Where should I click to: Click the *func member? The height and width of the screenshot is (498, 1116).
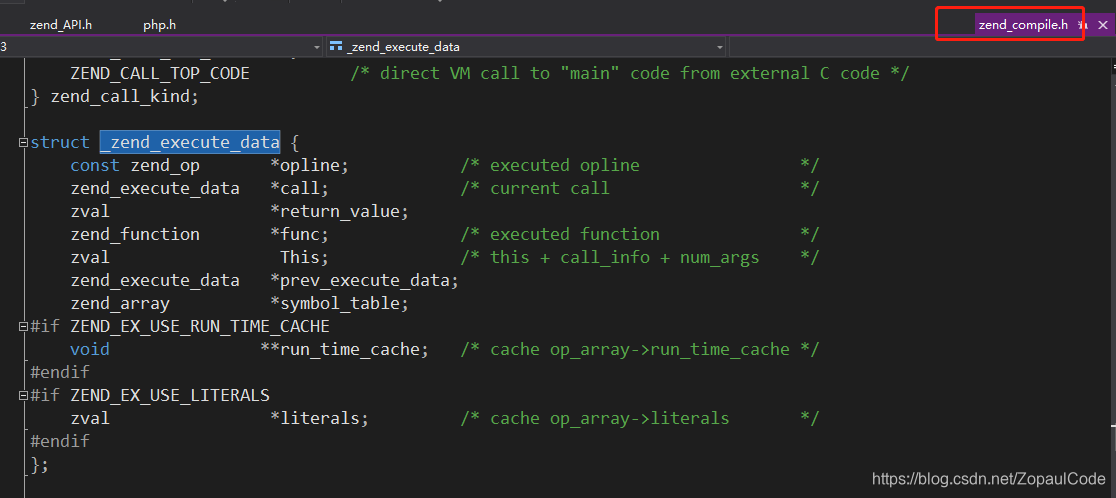click(300, 234)
